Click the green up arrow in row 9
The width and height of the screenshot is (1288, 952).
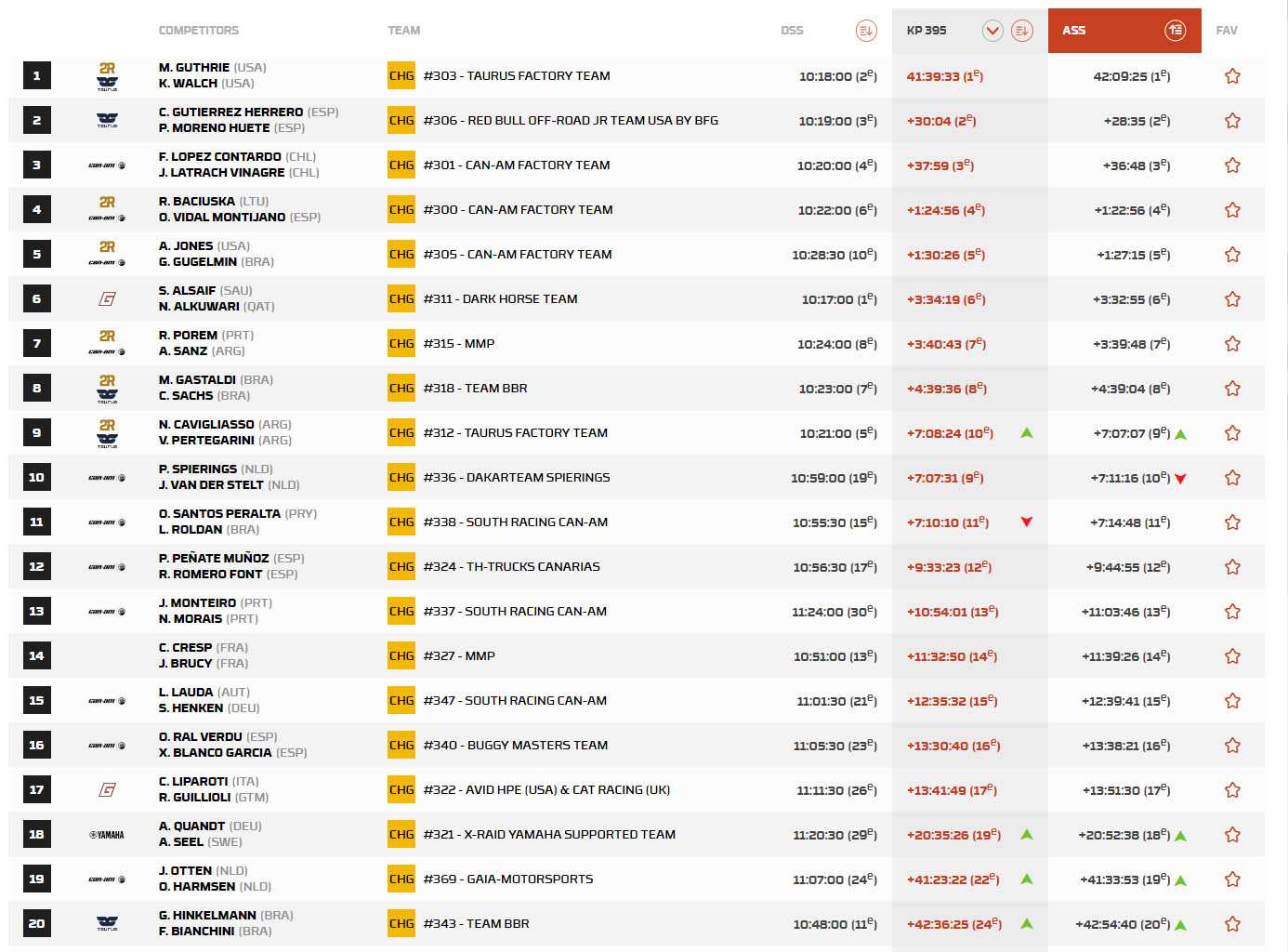1027,433
